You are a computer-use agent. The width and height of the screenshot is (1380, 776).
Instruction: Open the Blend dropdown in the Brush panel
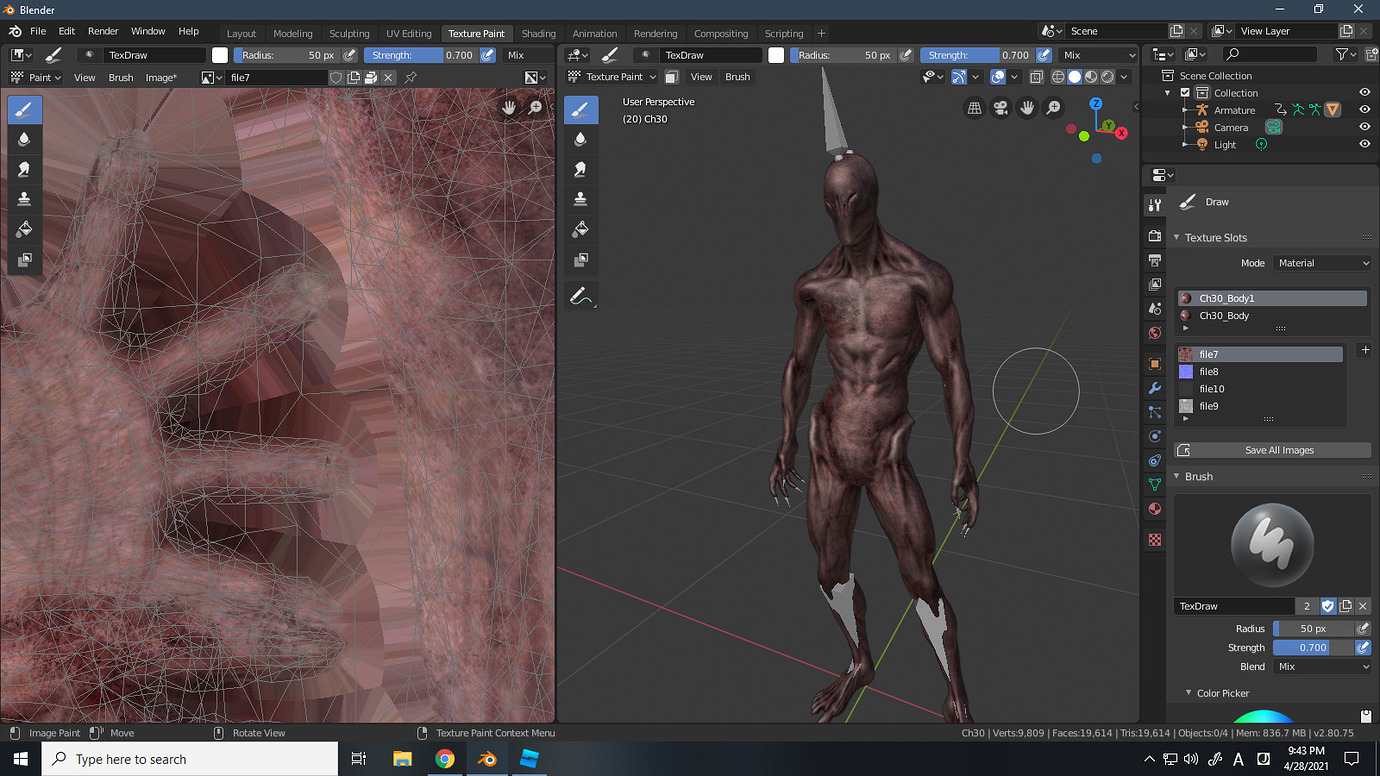coord(1322,666)
